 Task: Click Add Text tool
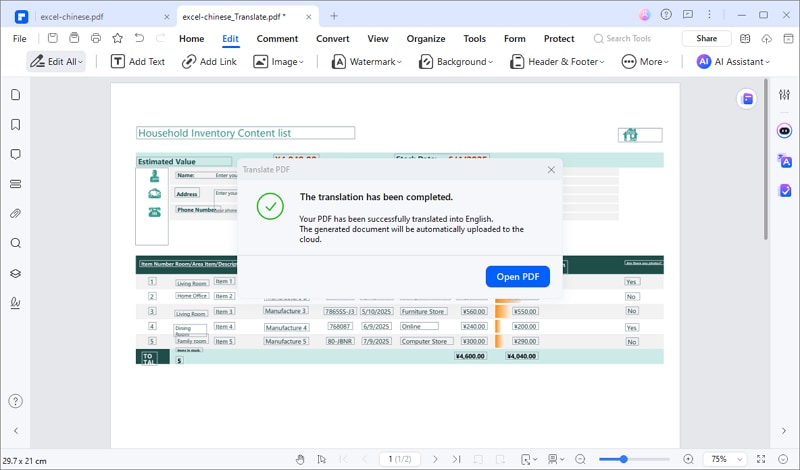click(x=138, y=62)
